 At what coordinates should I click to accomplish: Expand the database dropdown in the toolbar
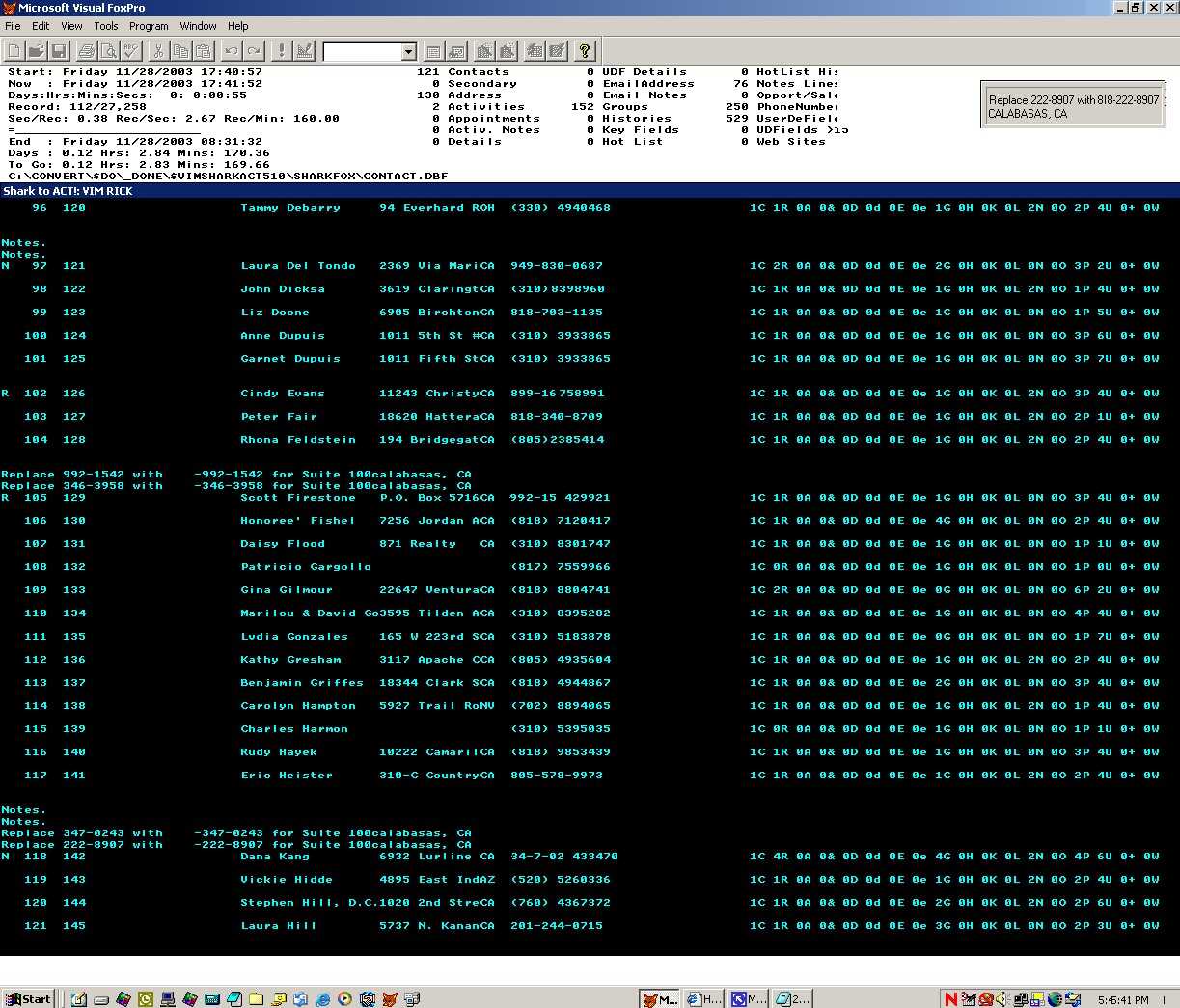408,52
